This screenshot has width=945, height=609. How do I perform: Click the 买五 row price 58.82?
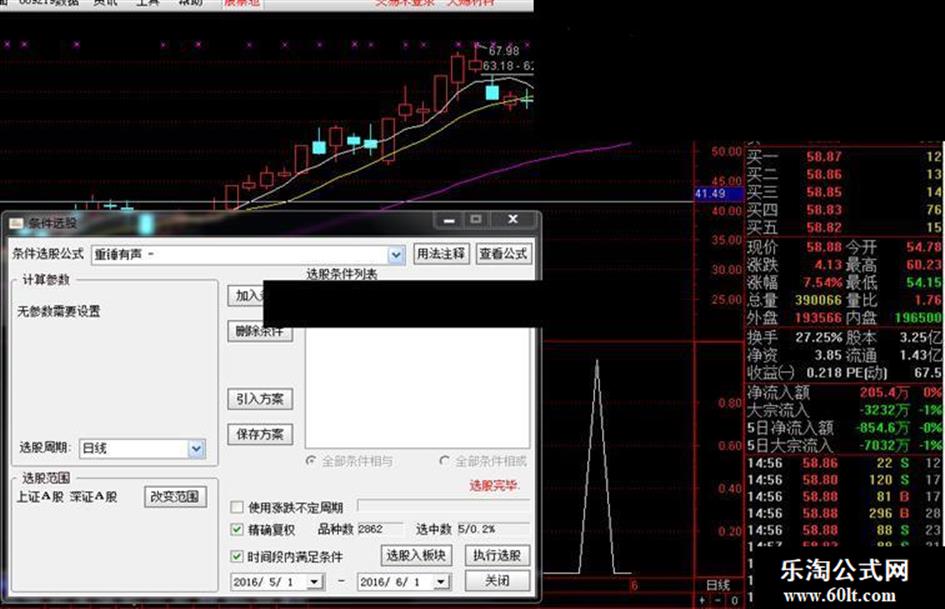point(824,227)
